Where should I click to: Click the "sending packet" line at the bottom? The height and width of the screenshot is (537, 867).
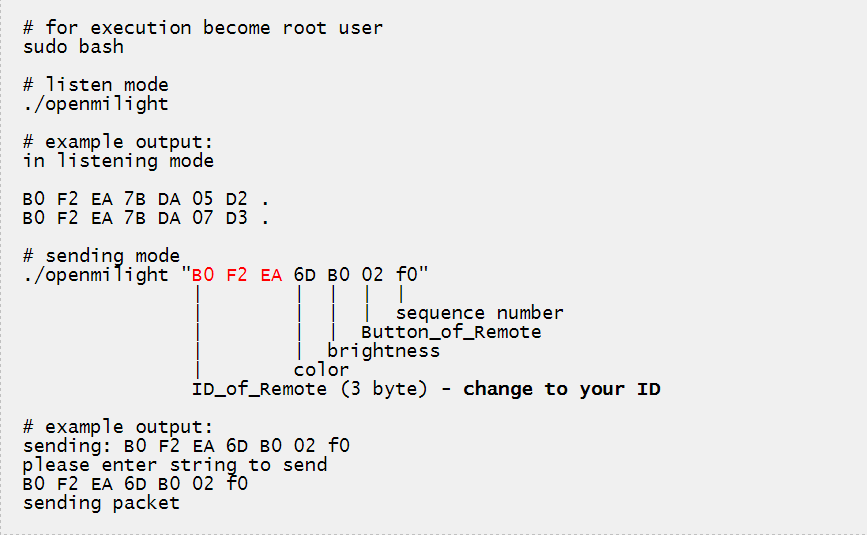click(101, 503)
